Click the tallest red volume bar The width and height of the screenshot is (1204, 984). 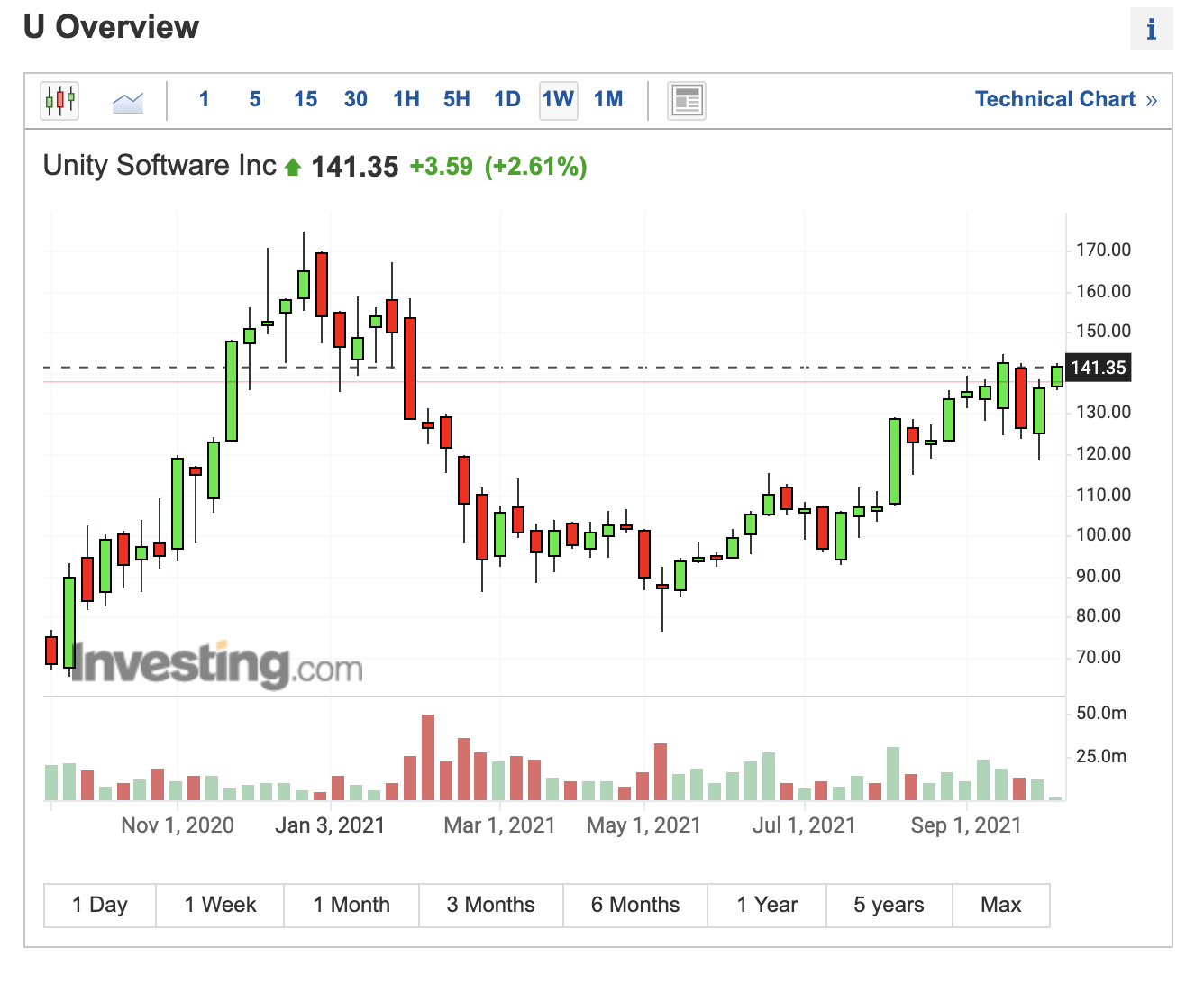pos(428,758)
